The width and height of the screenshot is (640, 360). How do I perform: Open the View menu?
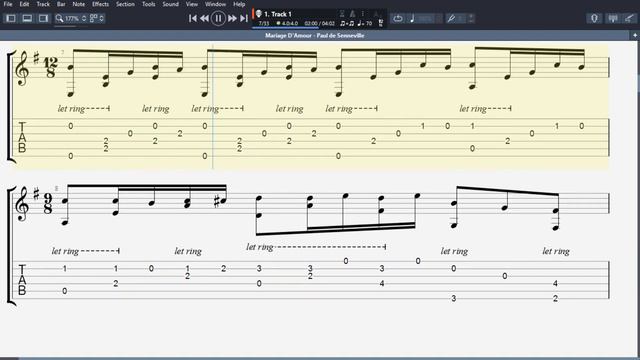click(x=192, y=4)
